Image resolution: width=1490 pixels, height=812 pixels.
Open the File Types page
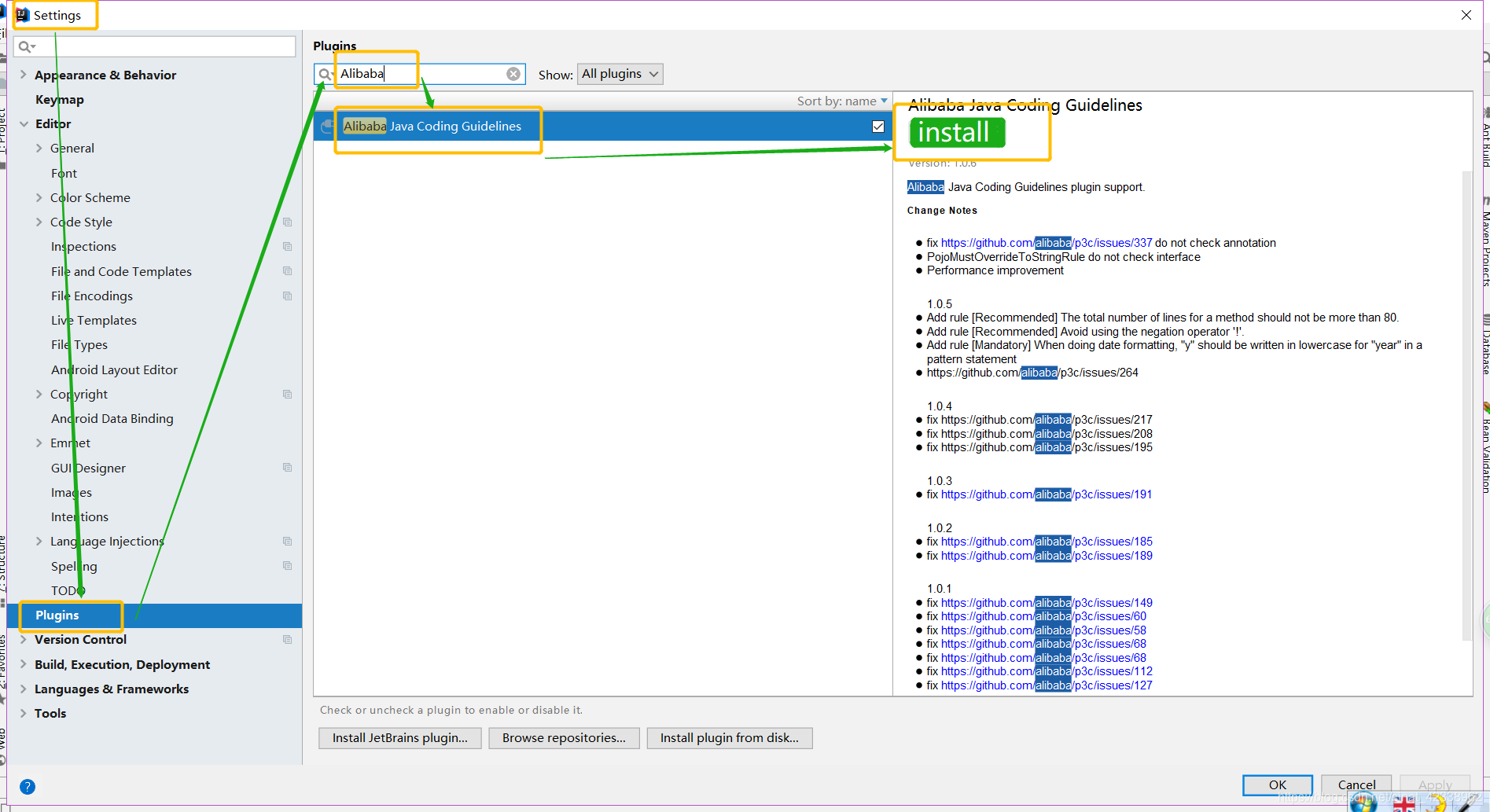[79, 345]
